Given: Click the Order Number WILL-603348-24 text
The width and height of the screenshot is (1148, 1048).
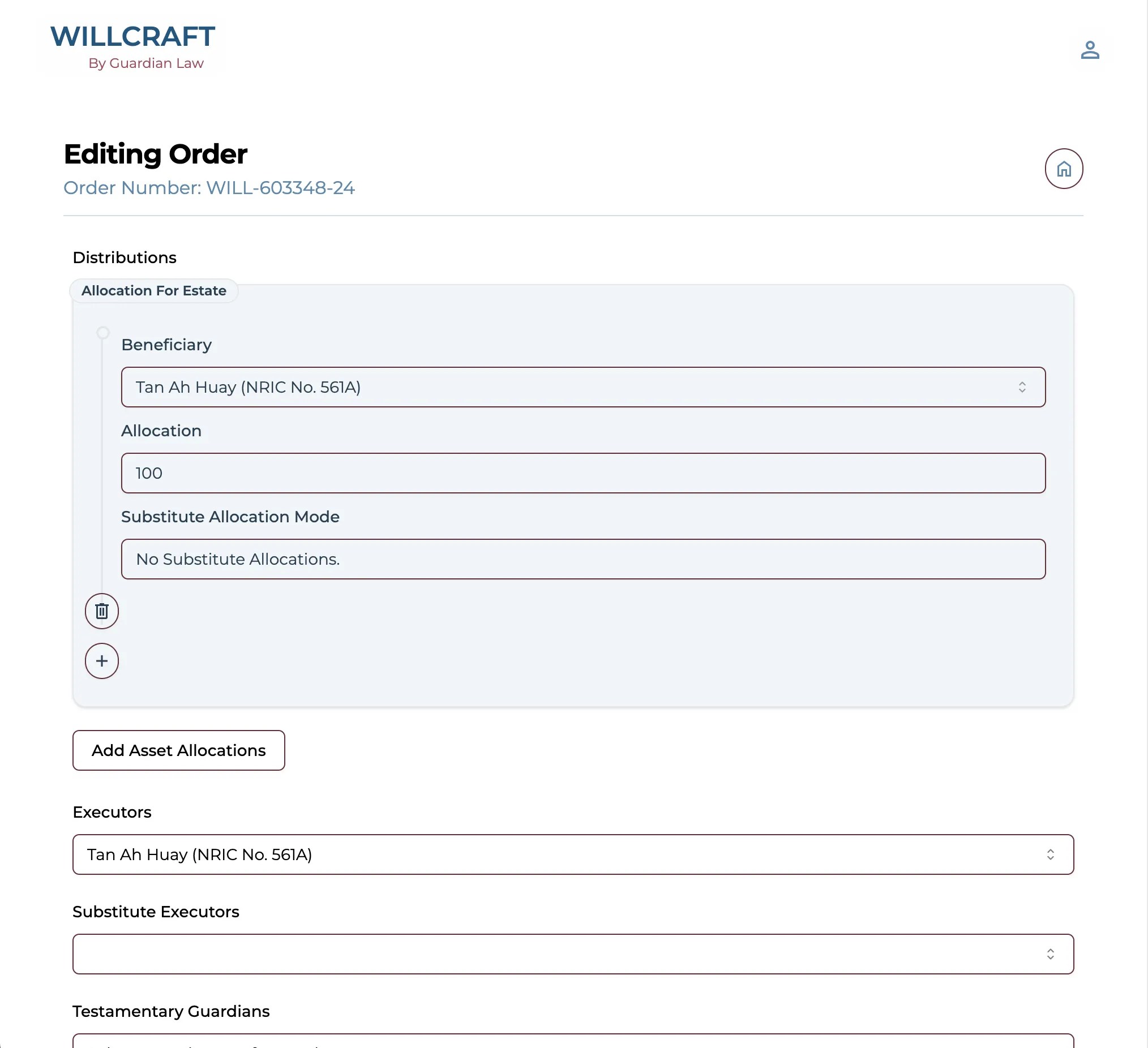Looking at the screenshot, I should (209, 188).
